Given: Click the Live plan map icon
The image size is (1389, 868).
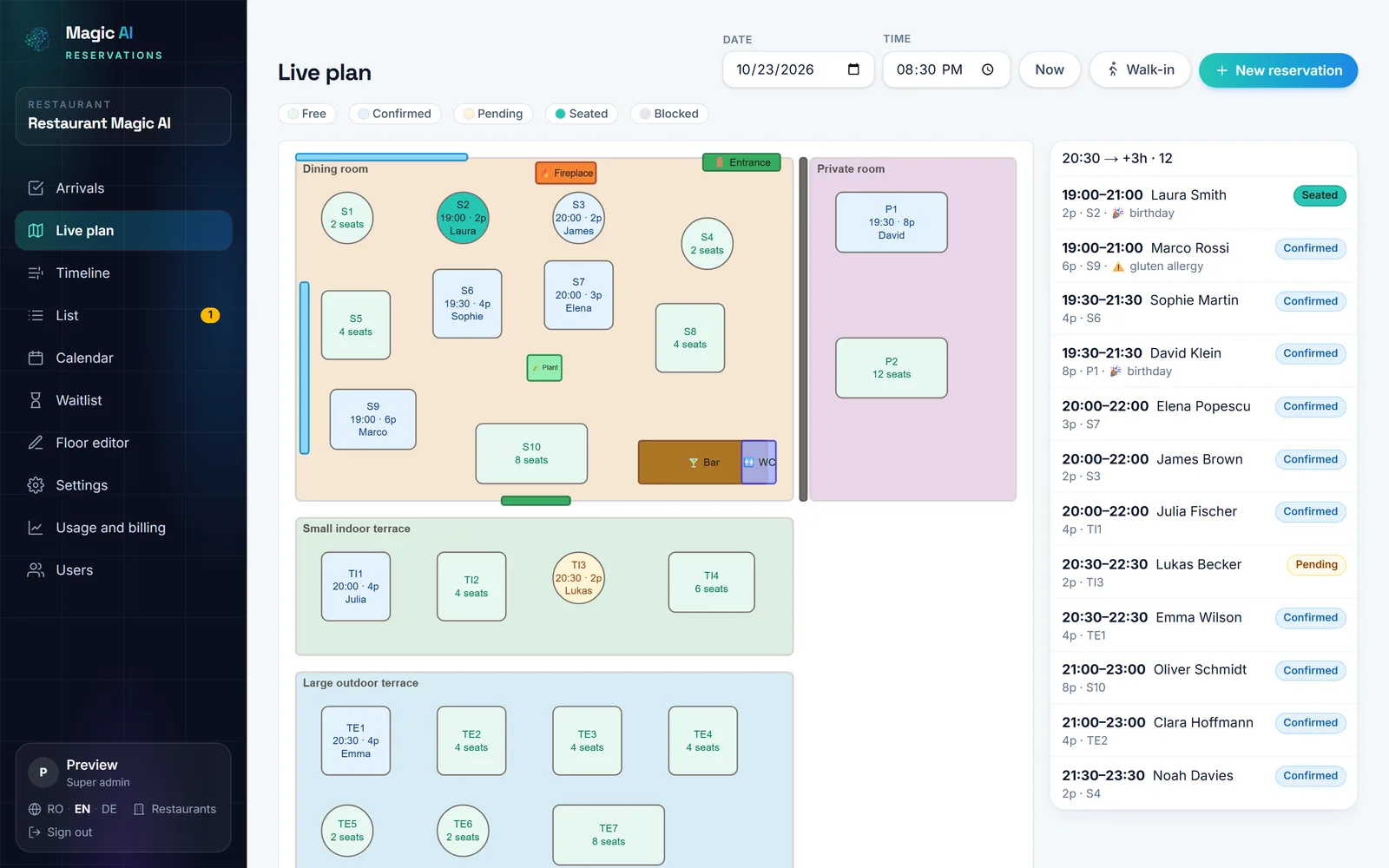Looking at the screenshot, I should coord(36,231).
